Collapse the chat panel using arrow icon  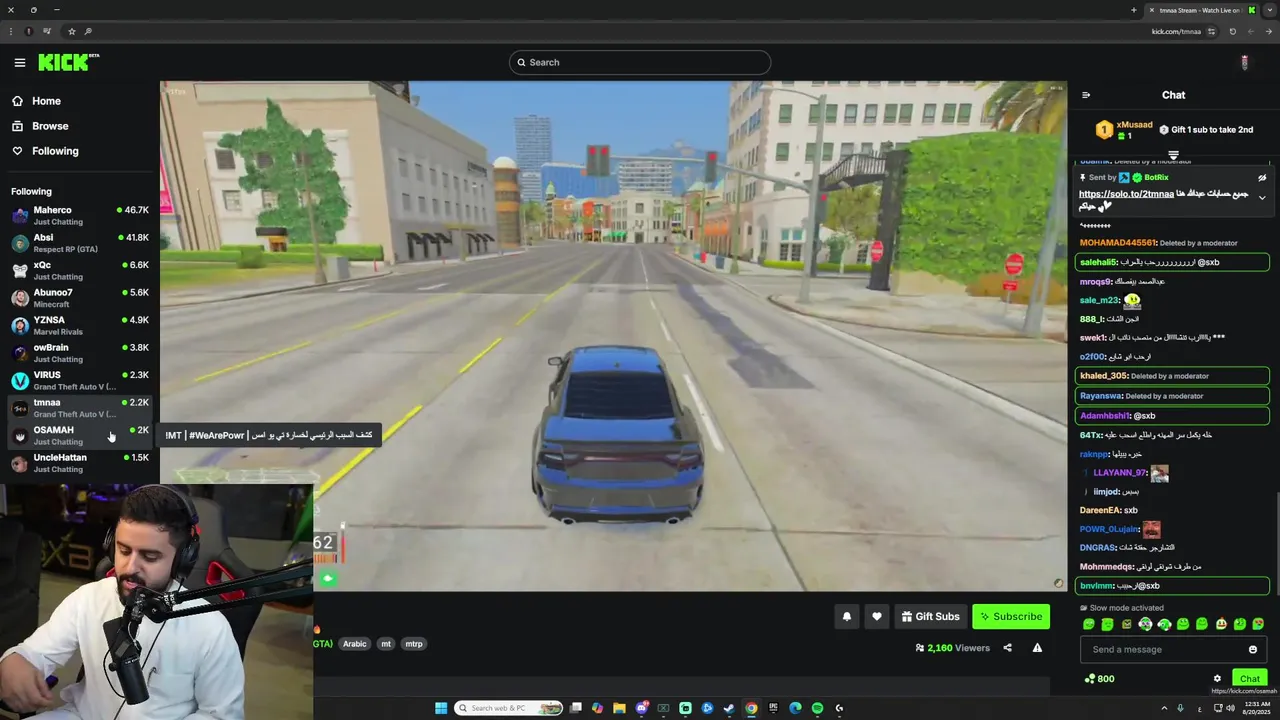point(1086,95)
